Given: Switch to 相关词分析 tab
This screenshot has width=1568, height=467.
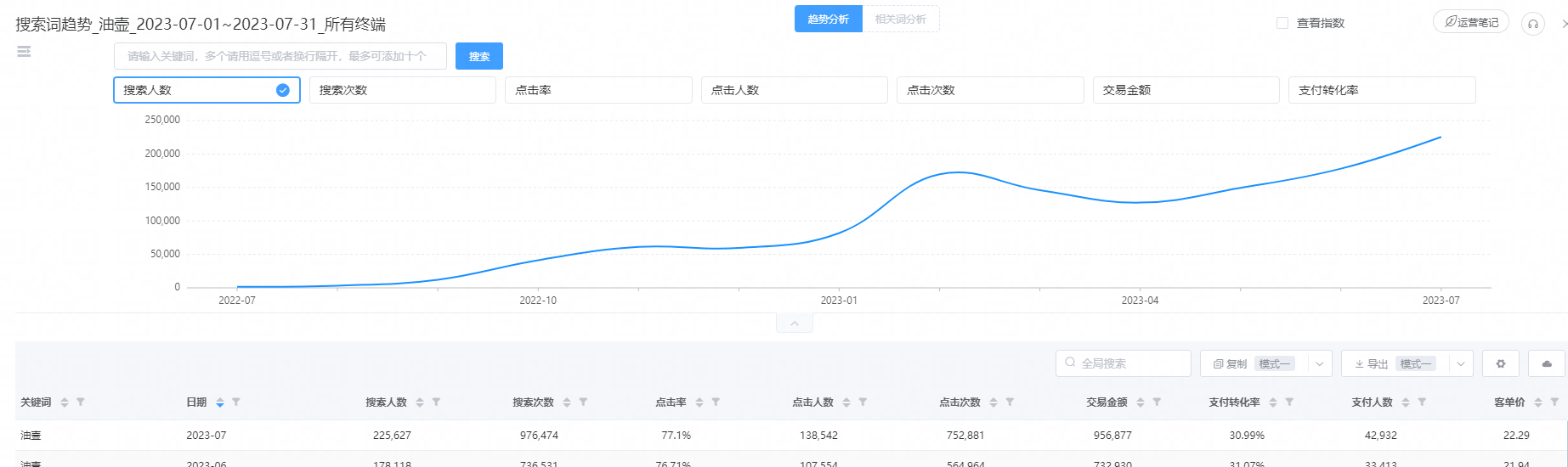Looking at the screenshot, I should tap(900, 20).
